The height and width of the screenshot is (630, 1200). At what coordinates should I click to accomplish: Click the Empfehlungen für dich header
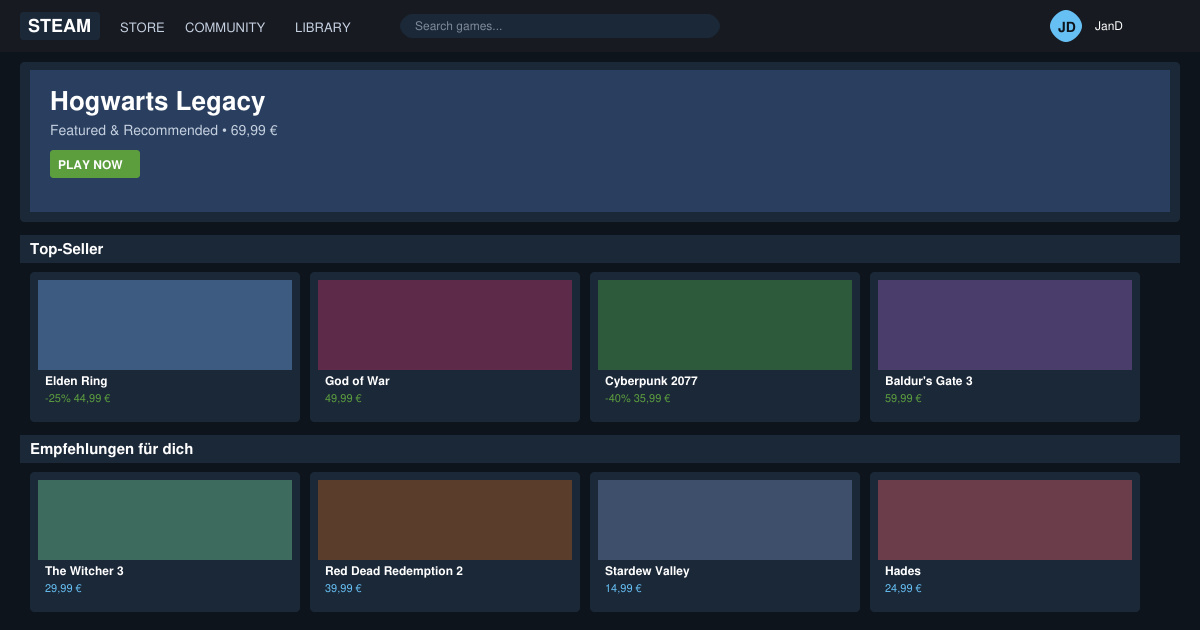coord(600,449)
